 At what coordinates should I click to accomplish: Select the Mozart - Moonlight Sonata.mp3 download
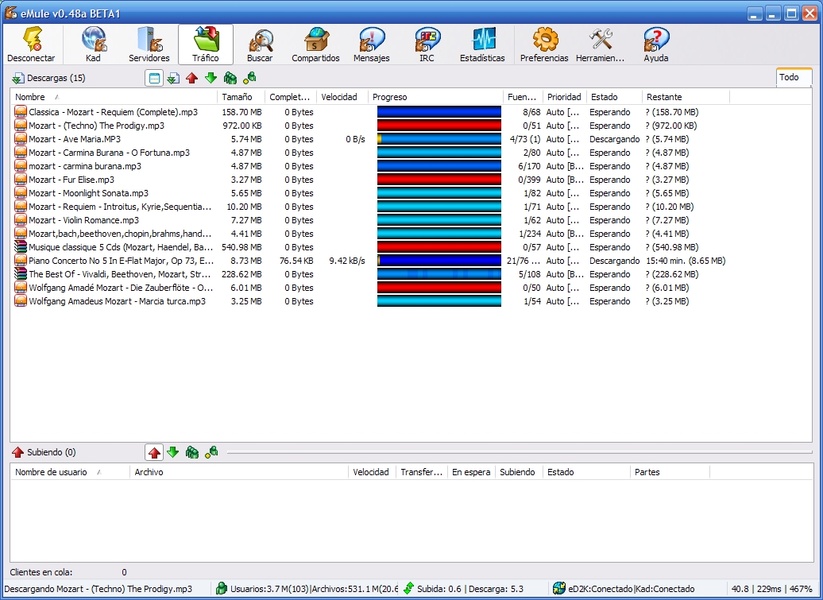tap(88, 193)
